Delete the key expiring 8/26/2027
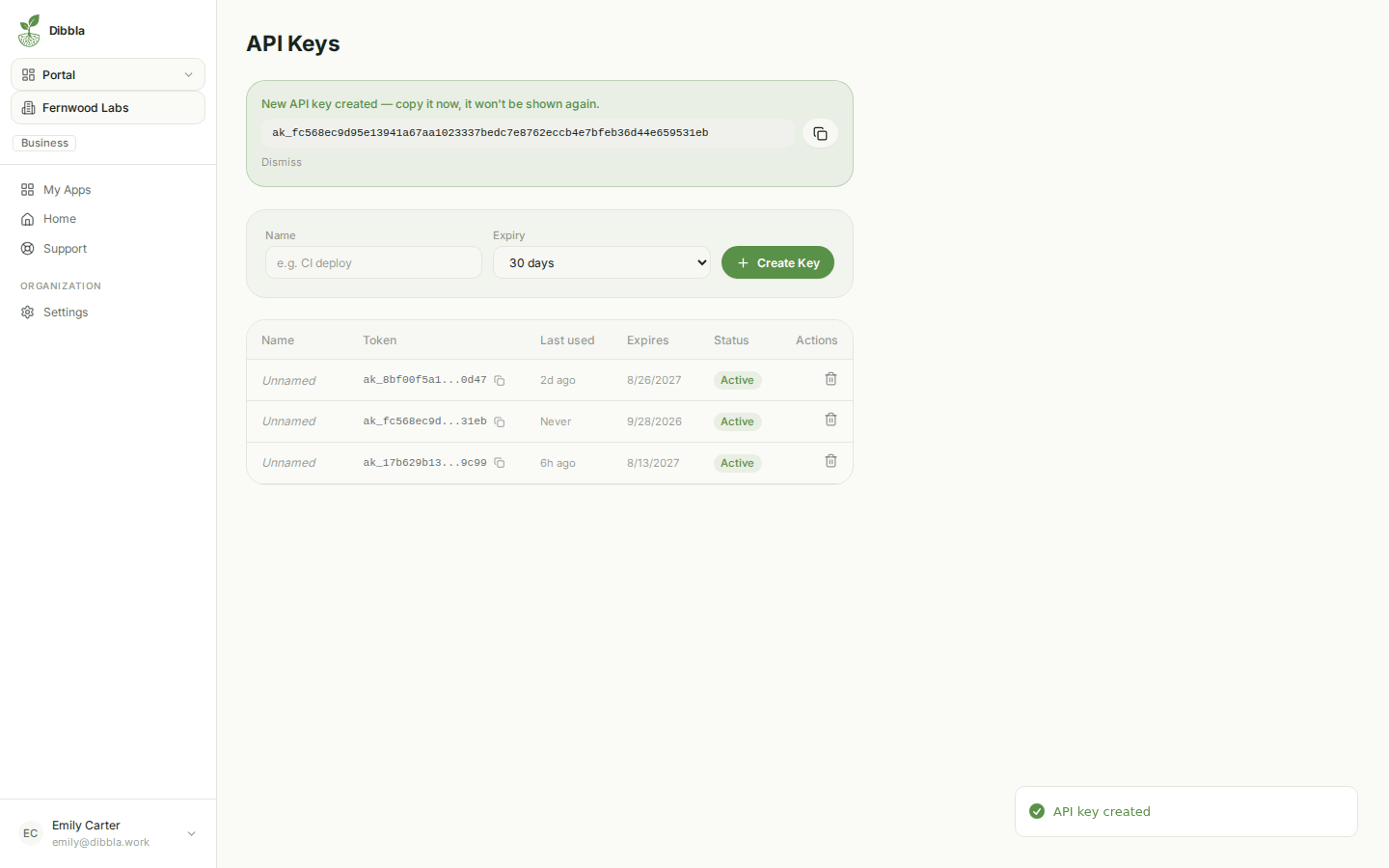 click(x=831, y=379)
